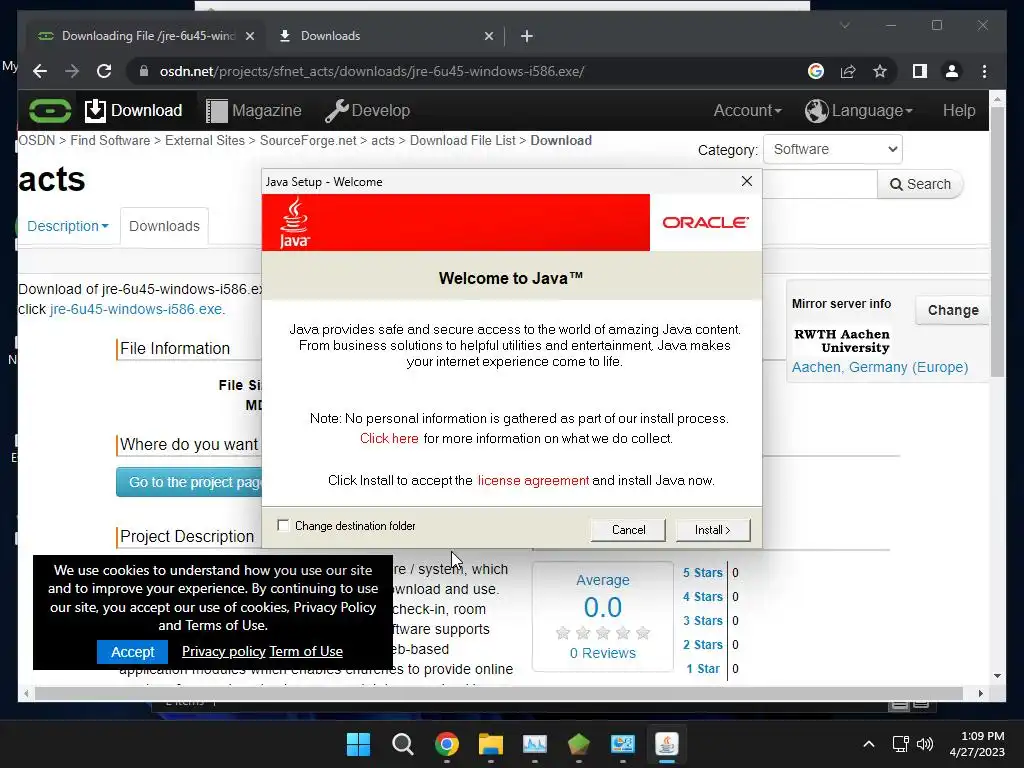Close the Downloading File tab
The height and width of the screenshot is (768, 1024).
click(x=249, y=36)
